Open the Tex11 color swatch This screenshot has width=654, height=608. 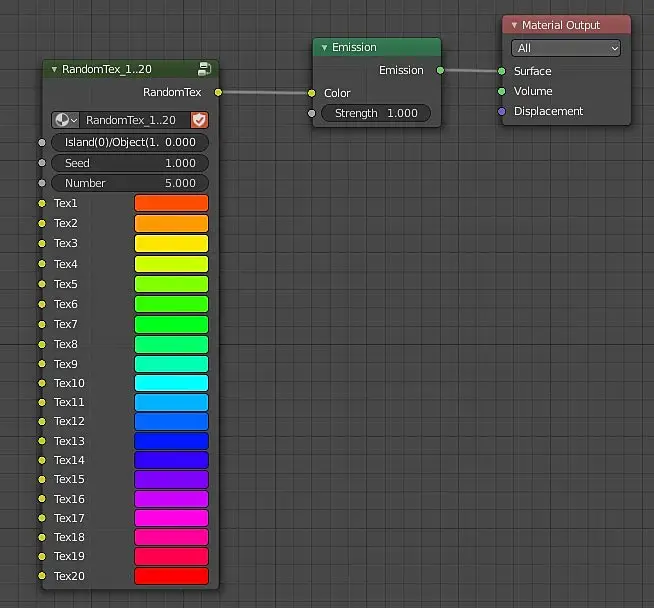[171, 402]
